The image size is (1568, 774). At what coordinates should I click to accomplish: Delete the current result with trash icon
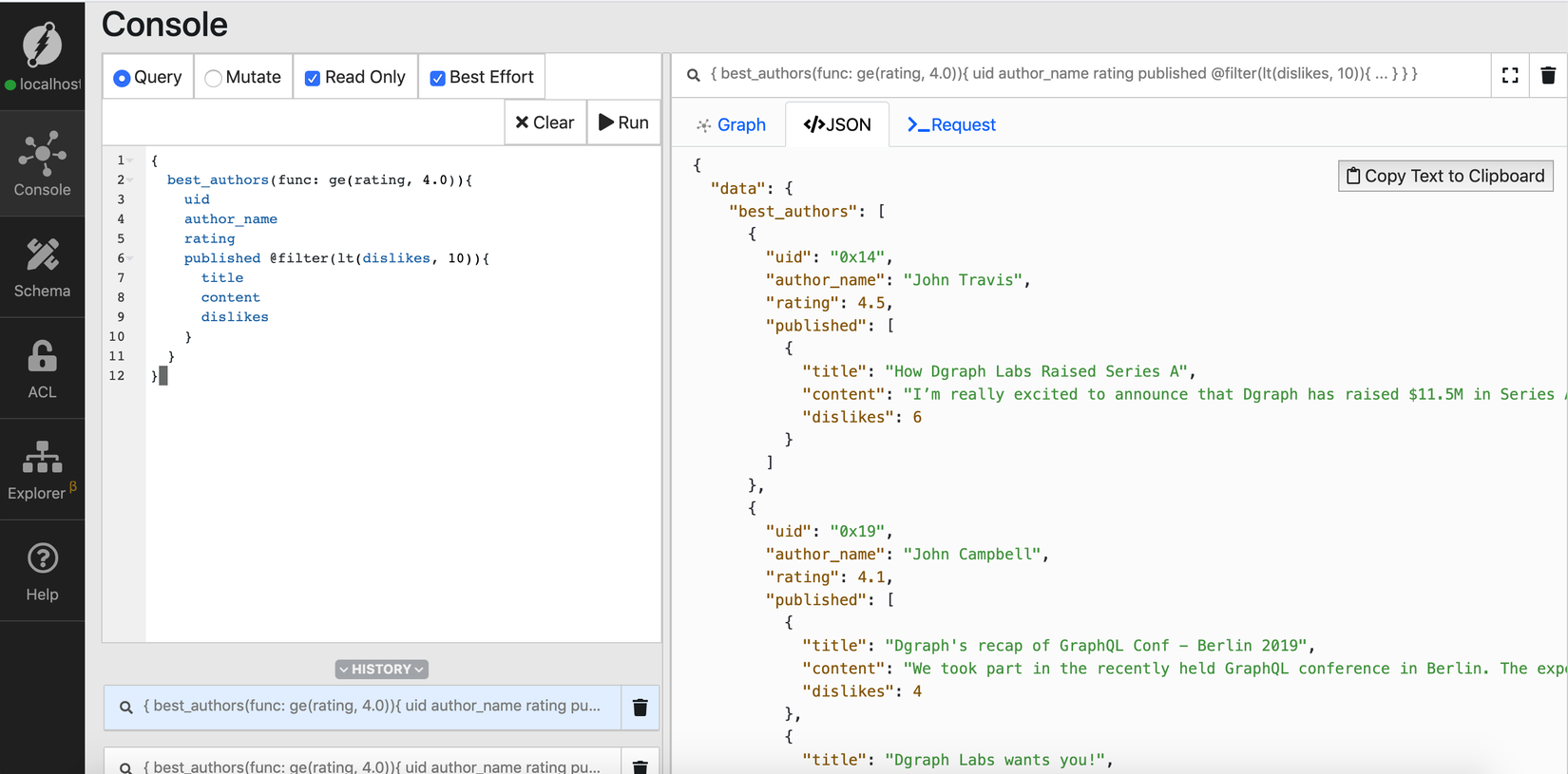(x=1548, y=75)
